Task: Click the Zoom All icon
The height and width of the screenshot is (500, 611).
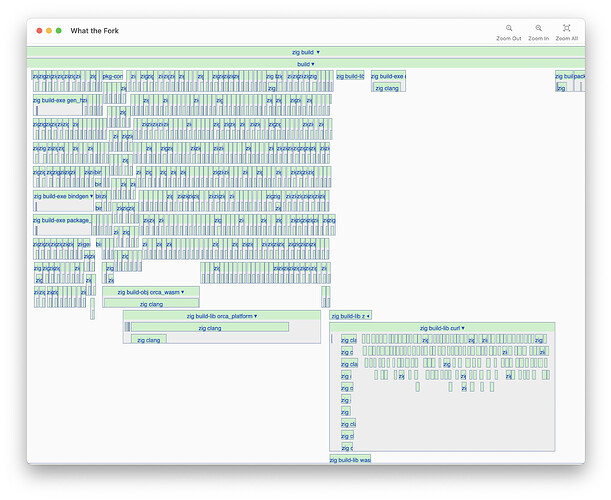Action: (567, 28)
